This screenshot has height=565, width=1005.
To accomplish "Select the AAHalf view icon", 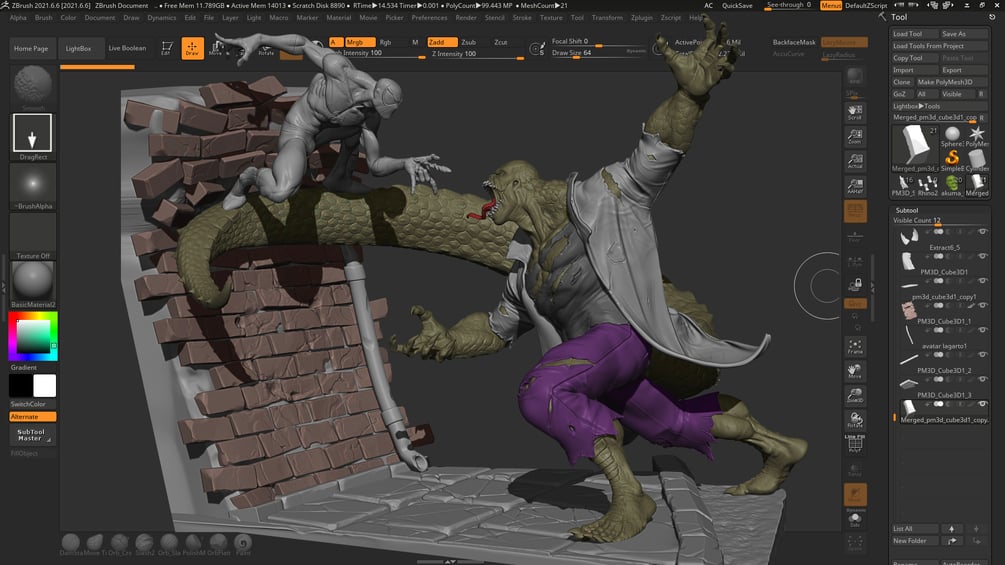I will (x=855, y=186).
